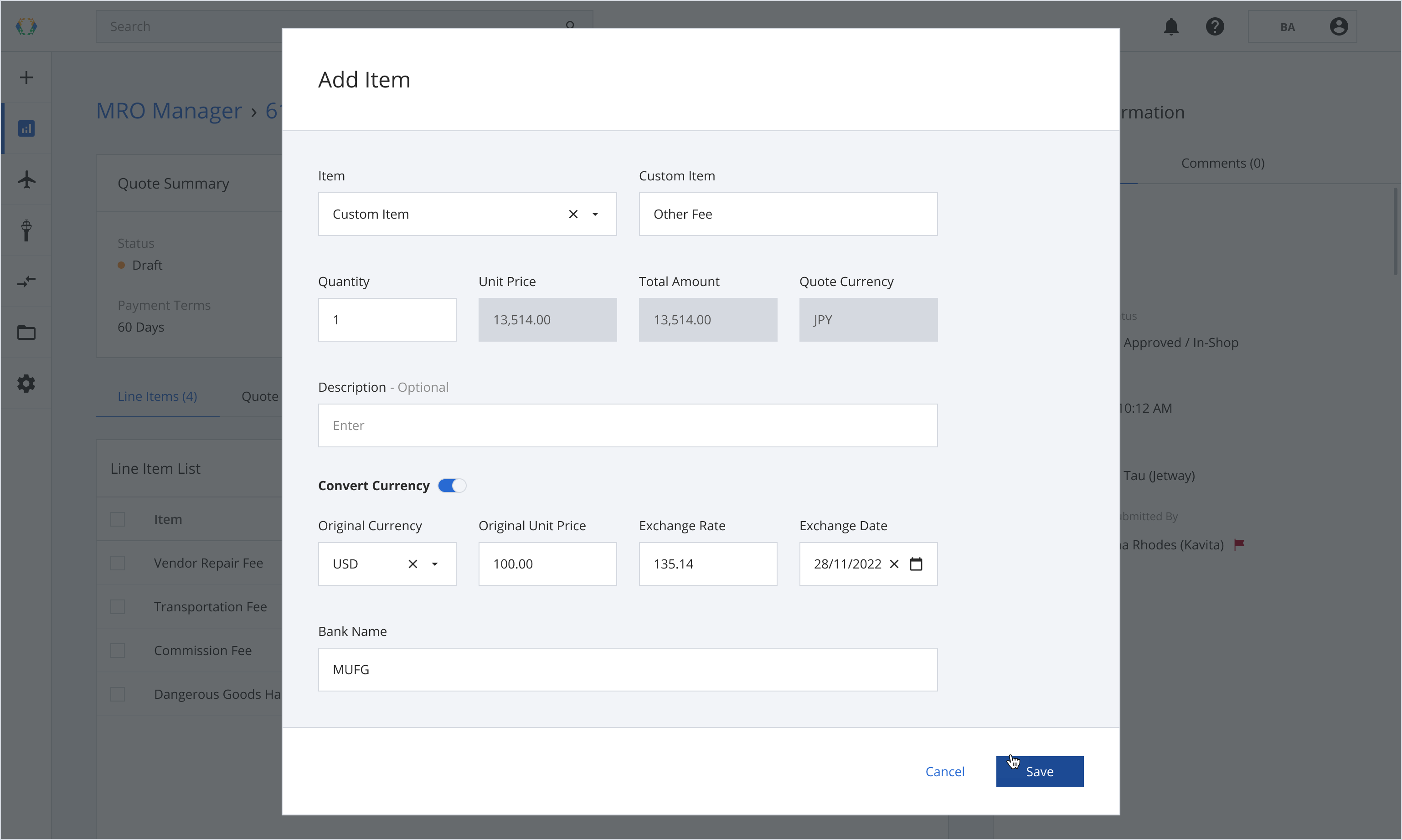This screenshot has width=1402, height=840.
Task: Click the 'Approved / In-Shop' status text
Action: pos(1180,343)
